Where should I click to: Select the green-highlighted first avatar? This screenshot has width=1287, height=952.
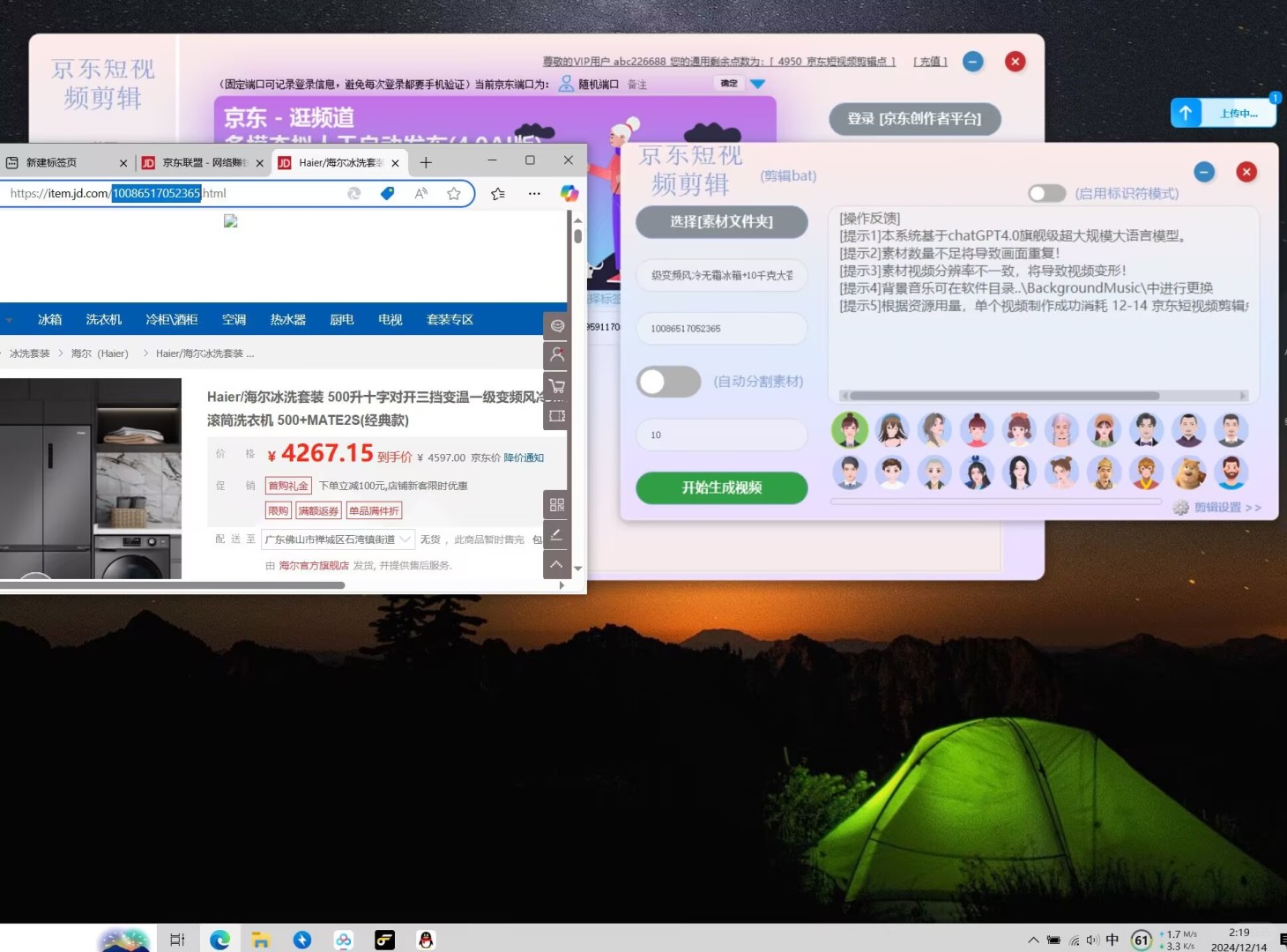(850, 430)
